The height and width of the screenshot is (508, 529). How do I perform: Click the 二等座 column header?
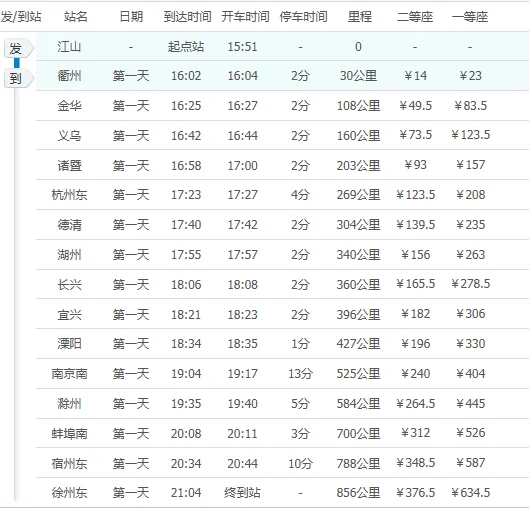(x=415, y=17)
